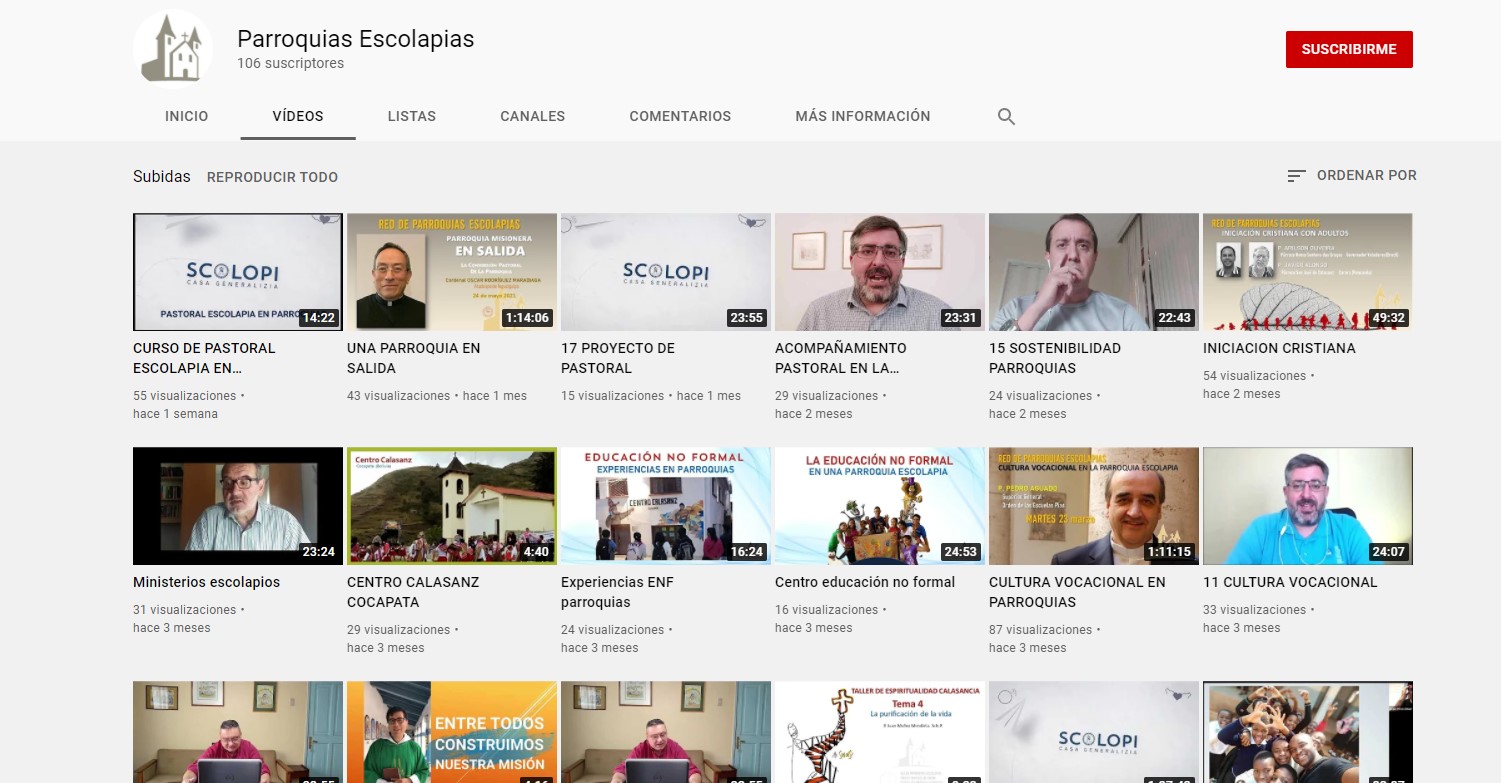
Task: Click the 14:22 duration badge
Action: point(319,318)
